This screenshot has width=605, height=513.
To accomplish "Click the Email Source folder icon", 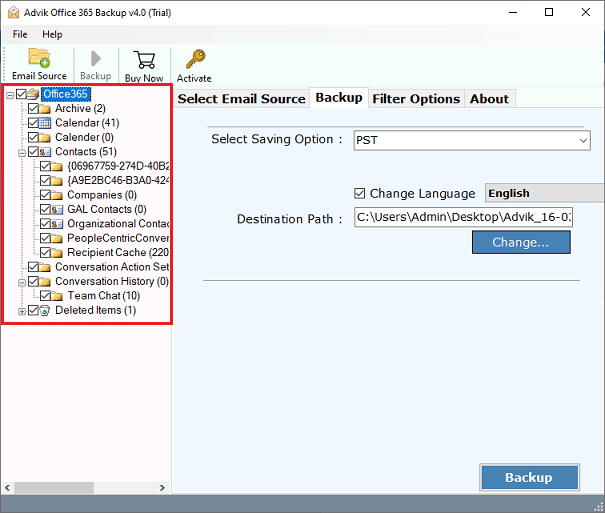I will (39, 58).
